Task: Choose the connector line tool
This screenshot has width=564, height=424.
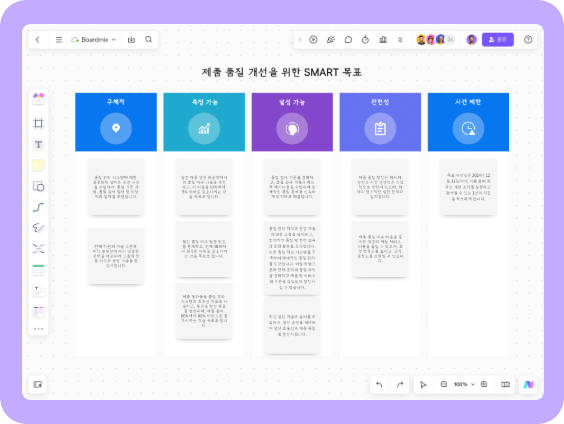Action: pyautogui.click(x=38, y=207)
